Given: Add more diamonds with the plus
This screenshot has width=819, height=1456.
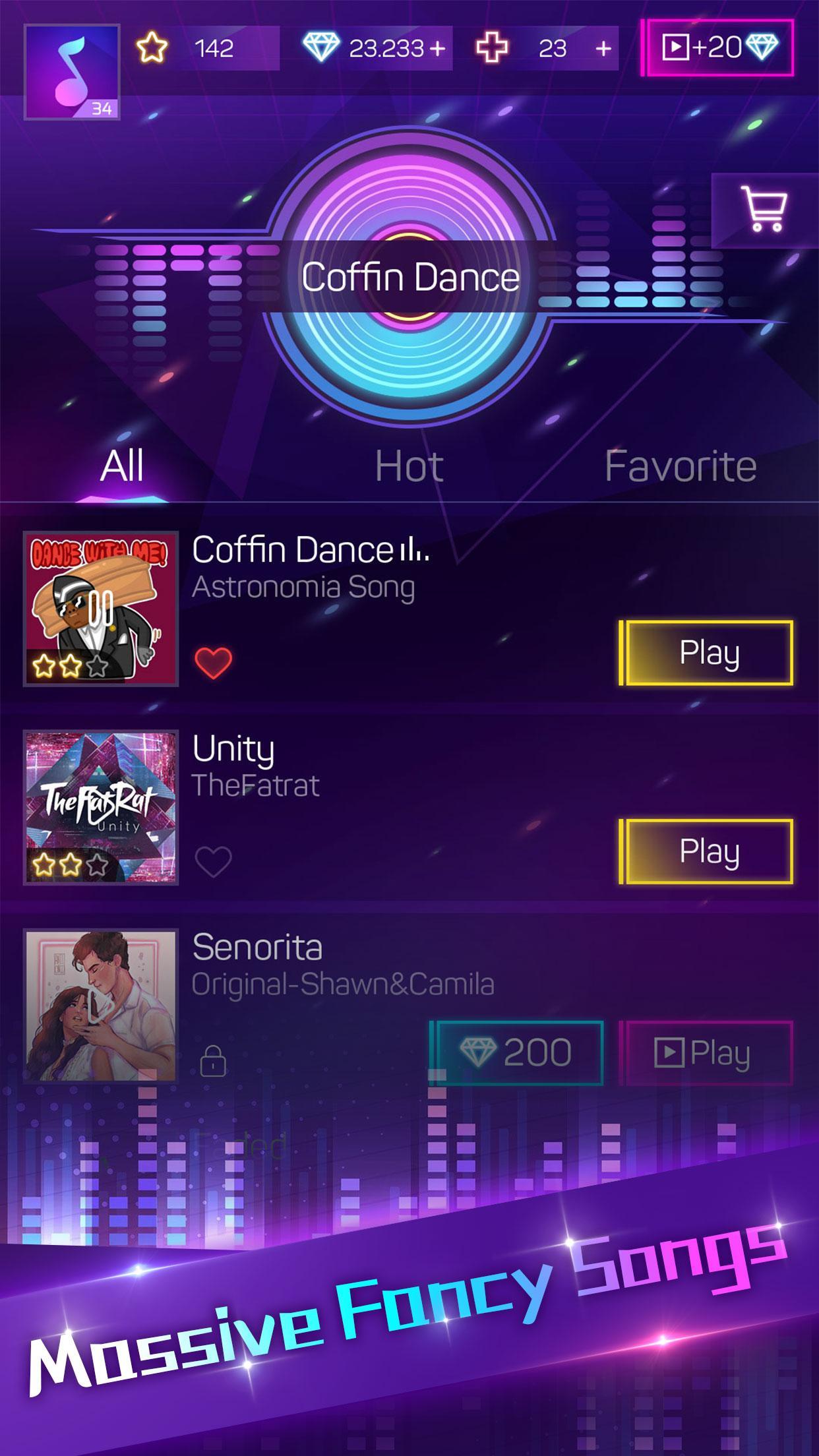Looking at the screenshot, I should tap(437, 47).
